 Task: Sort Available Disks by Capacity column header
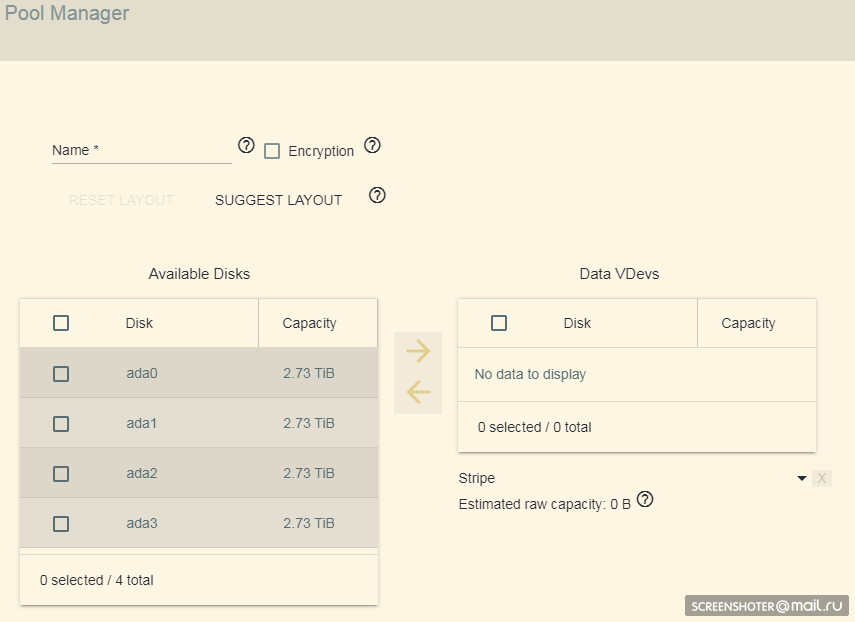309,323
